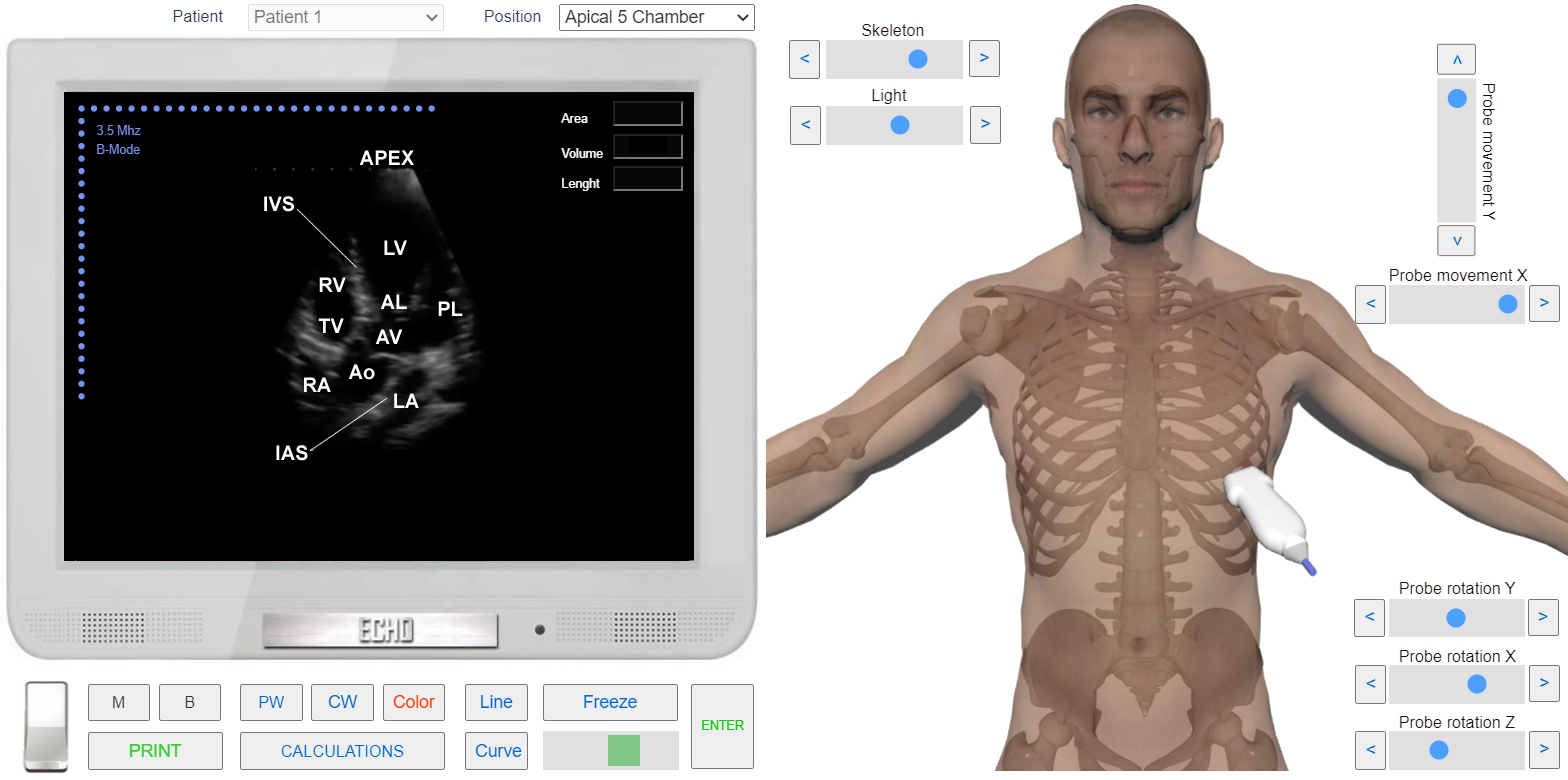This screenshot has width=1568, height=780.
Task: Click Probe rotation X left arrow
Action: pos(1370,684)
